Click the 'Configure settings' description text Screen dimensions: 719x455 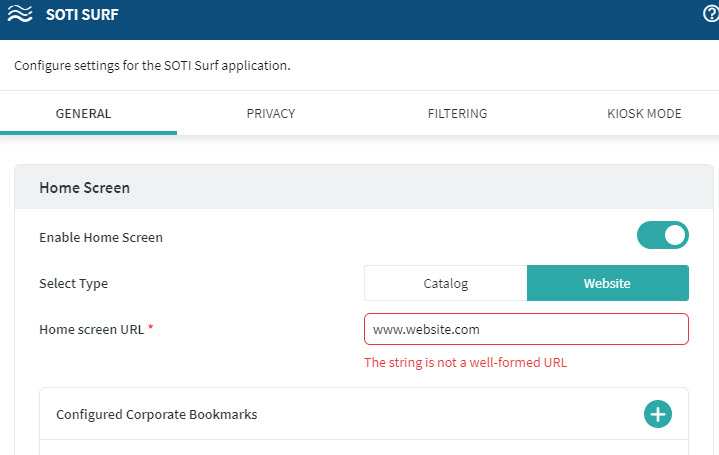tap(152, 66)
